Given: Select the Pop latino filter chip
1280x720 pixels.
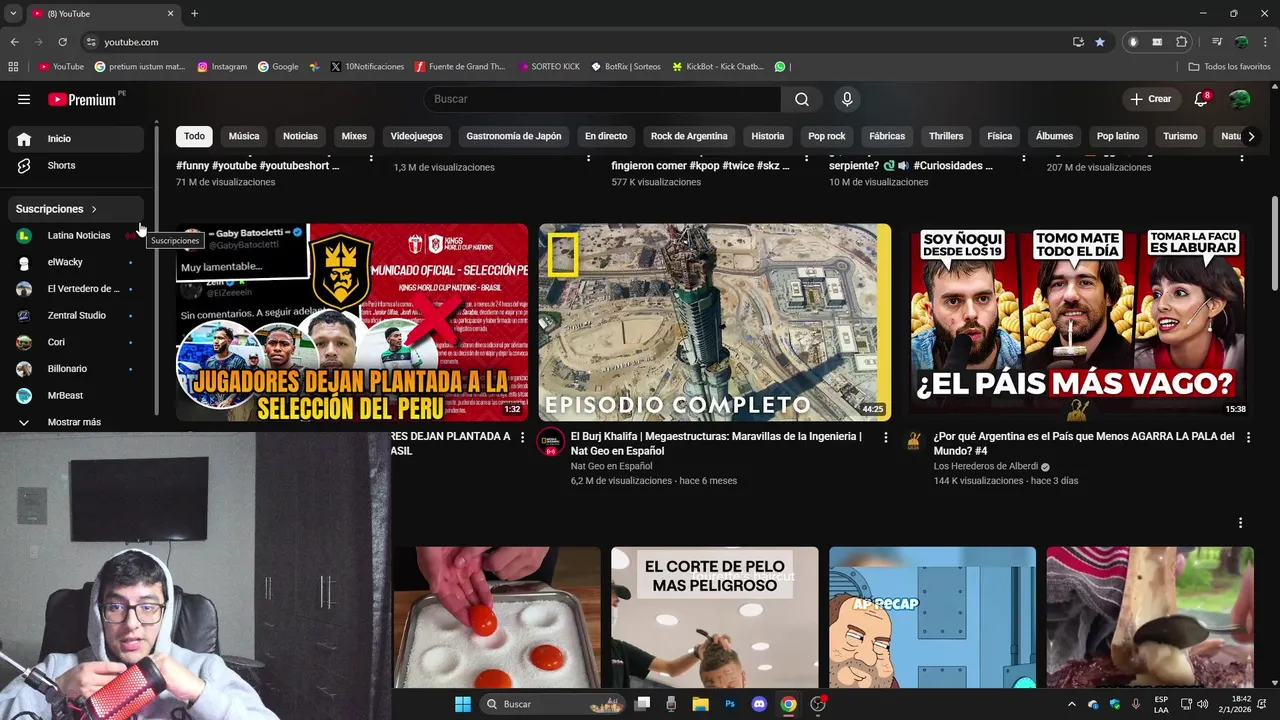Looking at the screenshot, I should (1118, 136).
